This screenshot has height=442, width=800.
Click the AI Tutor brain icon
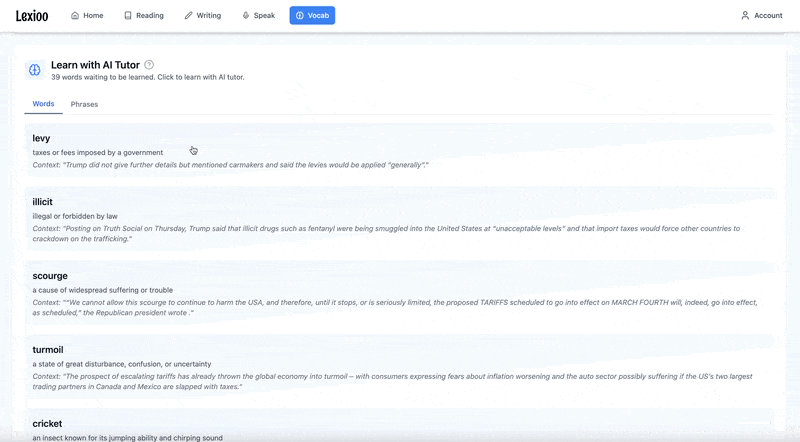click(35, 70)
